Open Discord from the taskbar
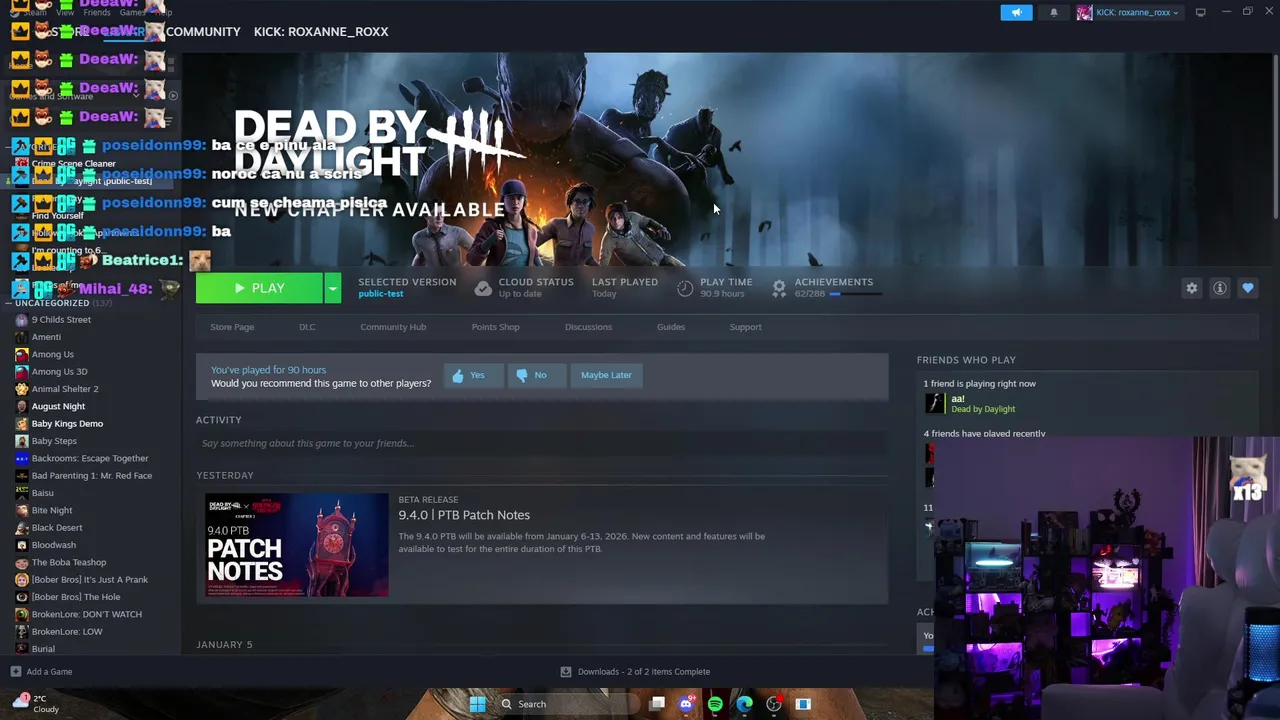This screenshot has height=720, width=1280. tap(686, 704)
